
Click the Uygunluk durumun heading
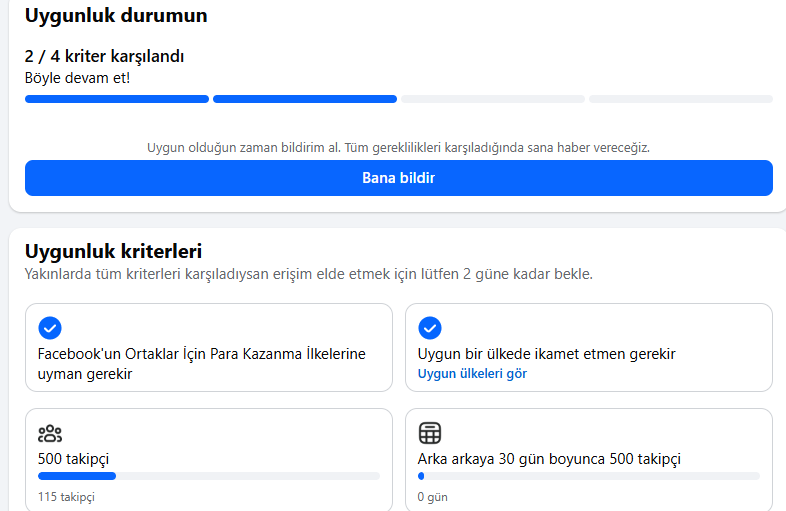point(116,16)
